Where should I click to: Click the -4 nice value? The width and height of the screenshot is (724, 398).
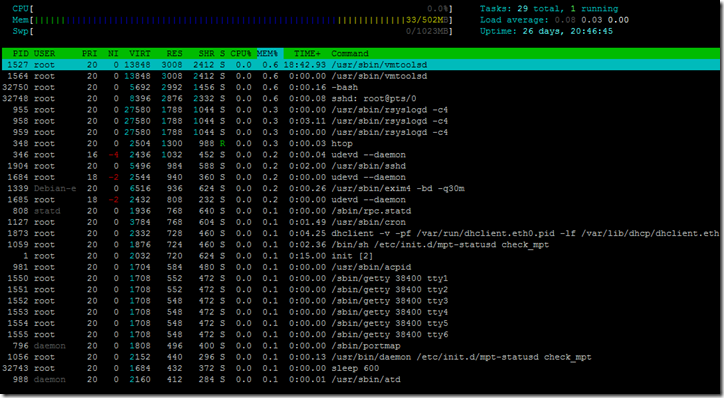coord(114,155)
